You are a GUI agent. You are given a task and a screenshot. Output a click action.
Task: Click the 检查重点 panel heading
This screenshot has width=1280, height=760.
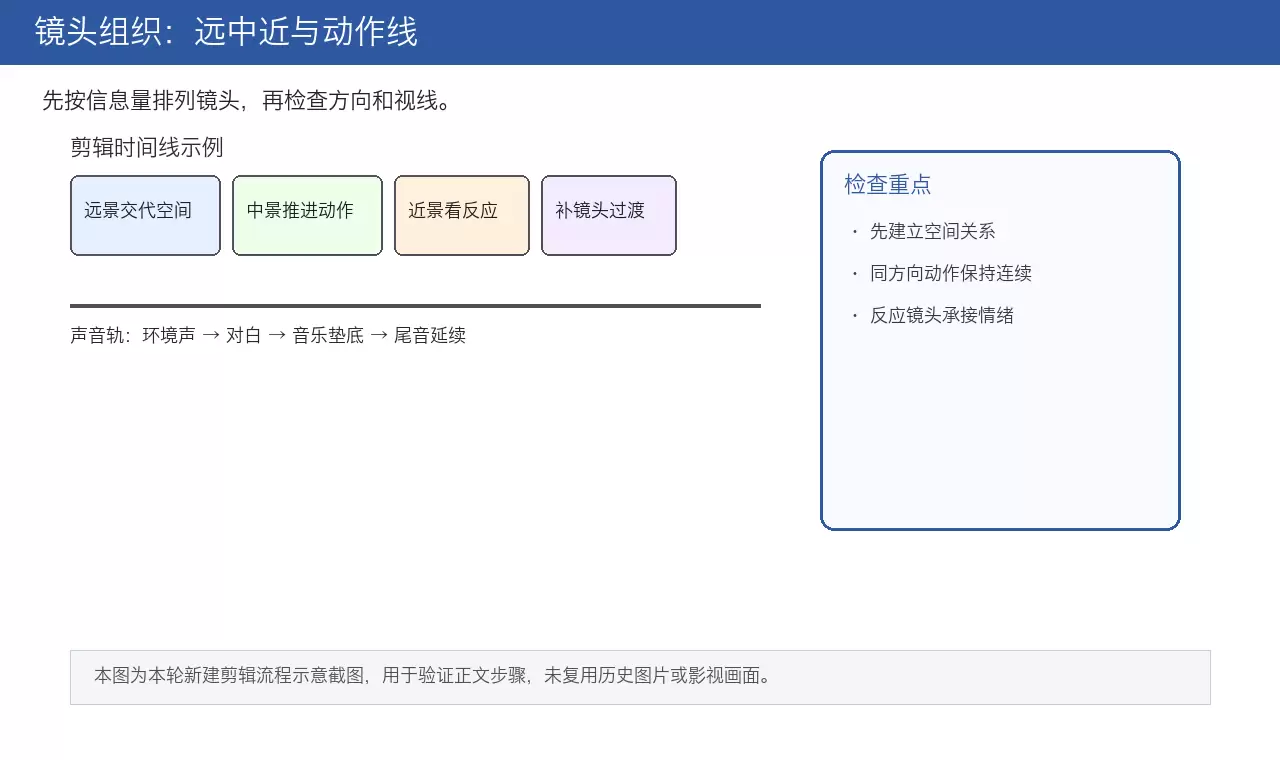click(888, 184)
